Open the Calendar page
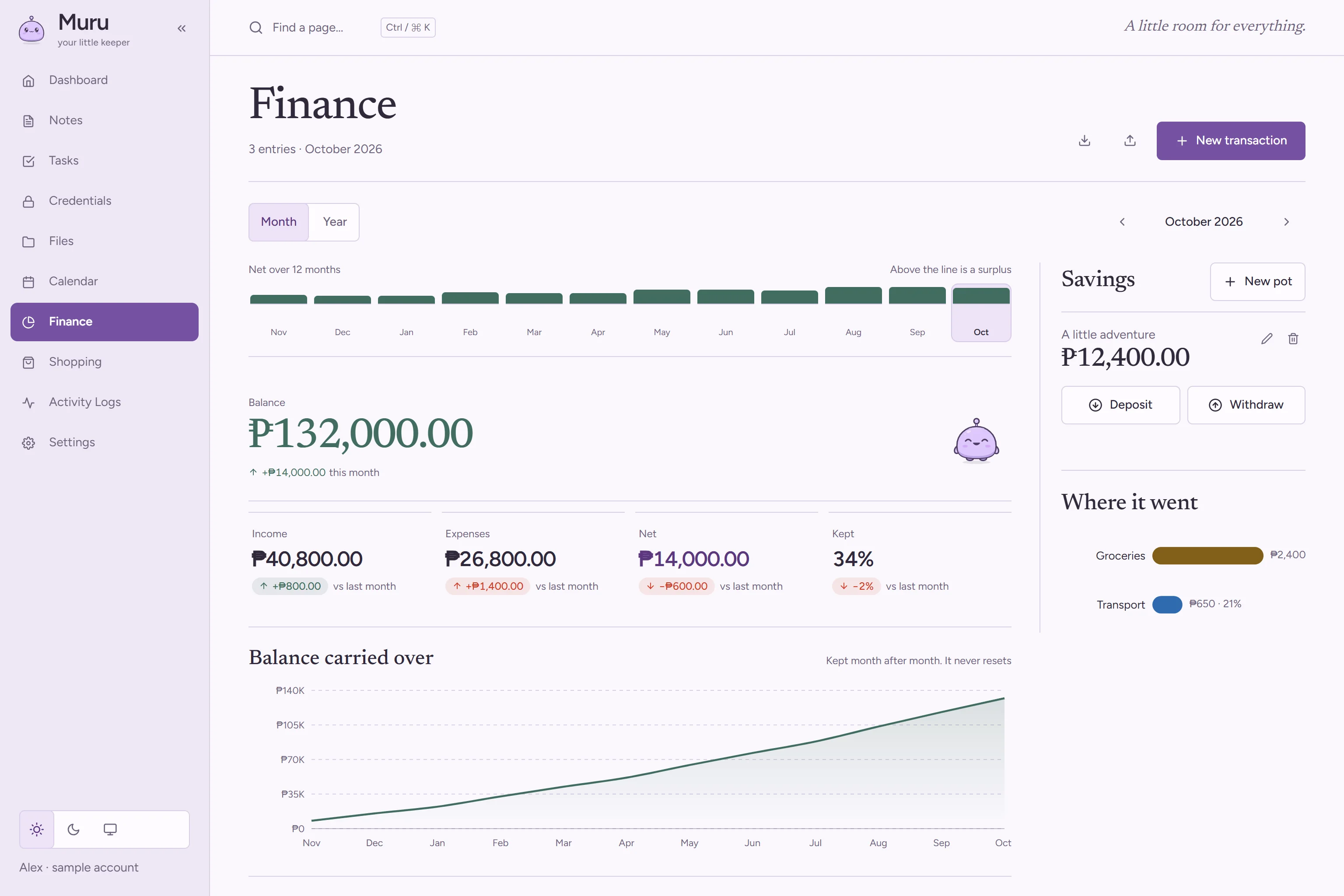1344x896 pixels. (105, 282)
